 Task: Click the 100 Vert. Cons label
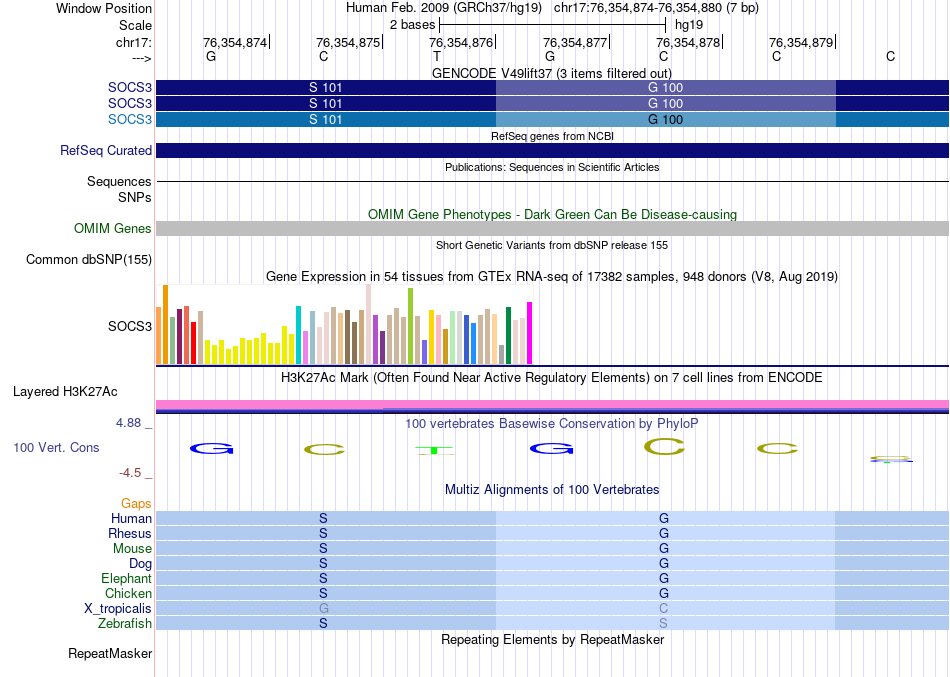[x=56, y=447]
